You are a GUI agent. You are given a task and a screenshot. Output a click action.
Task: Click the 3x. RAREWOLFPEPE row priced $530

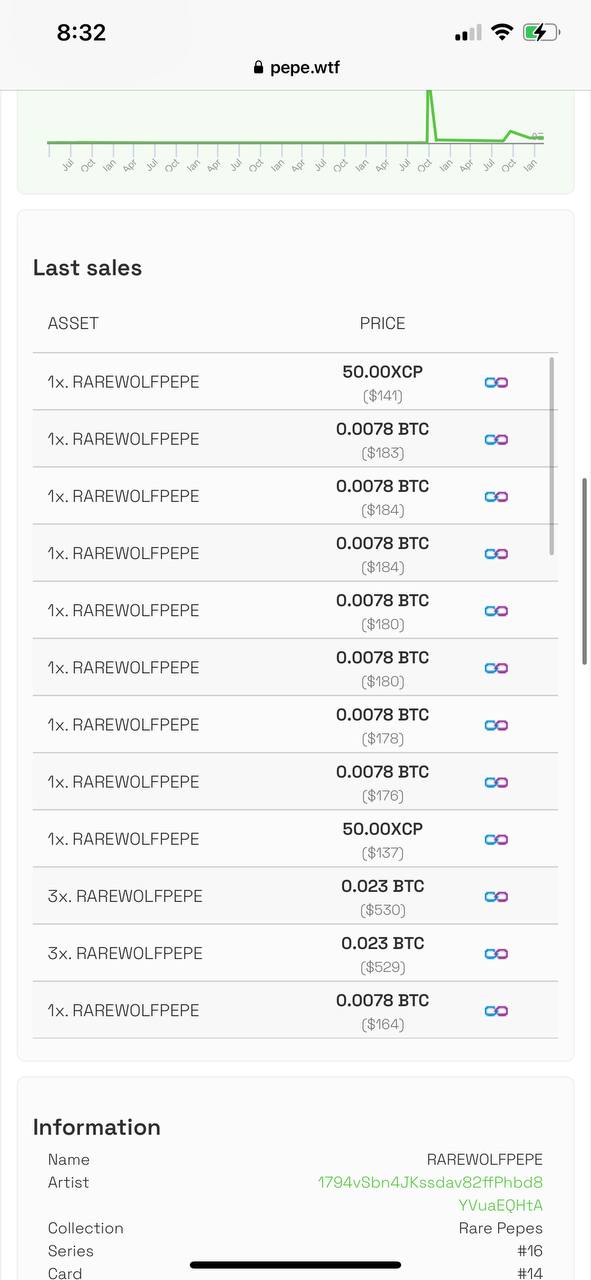pos(295,896)
